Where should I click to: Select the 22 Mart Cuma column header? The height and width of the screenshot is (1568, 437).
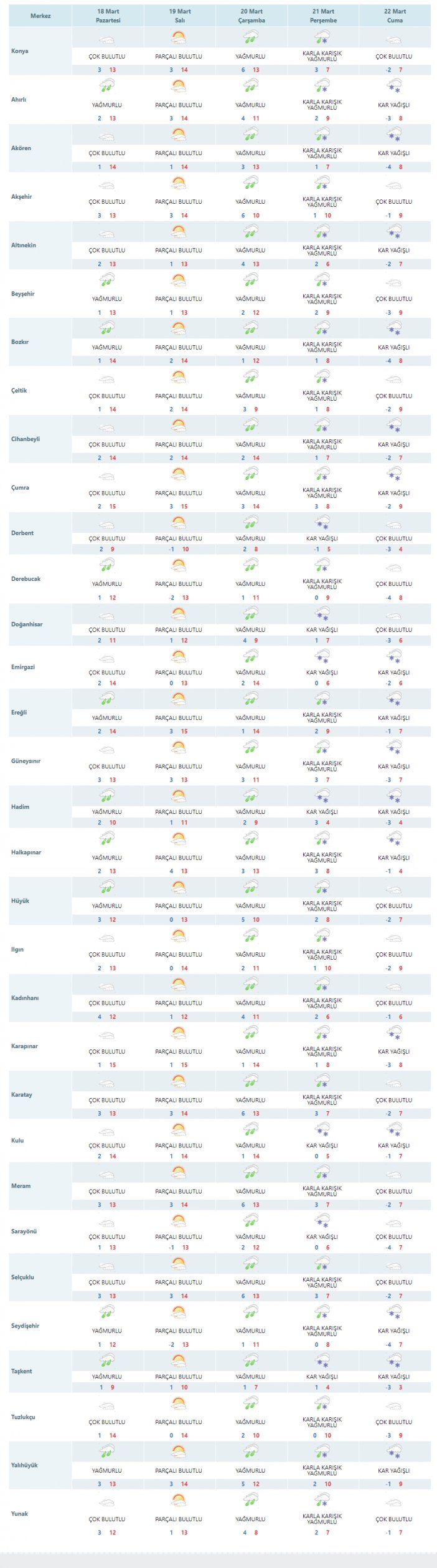tap(395, 16)
